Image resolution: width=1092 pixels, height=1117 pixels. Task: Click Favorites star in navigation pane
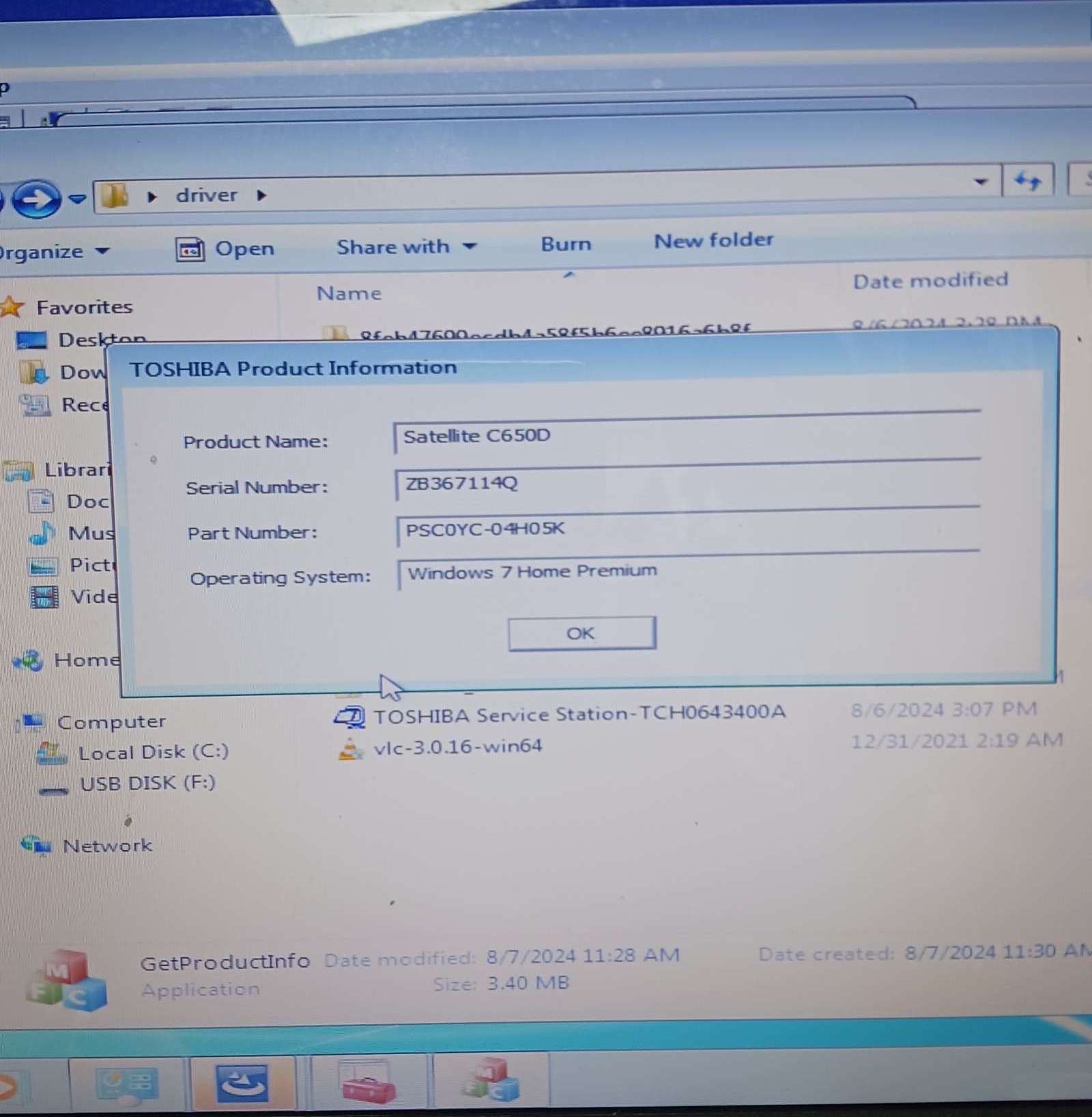tap(12, 307)
